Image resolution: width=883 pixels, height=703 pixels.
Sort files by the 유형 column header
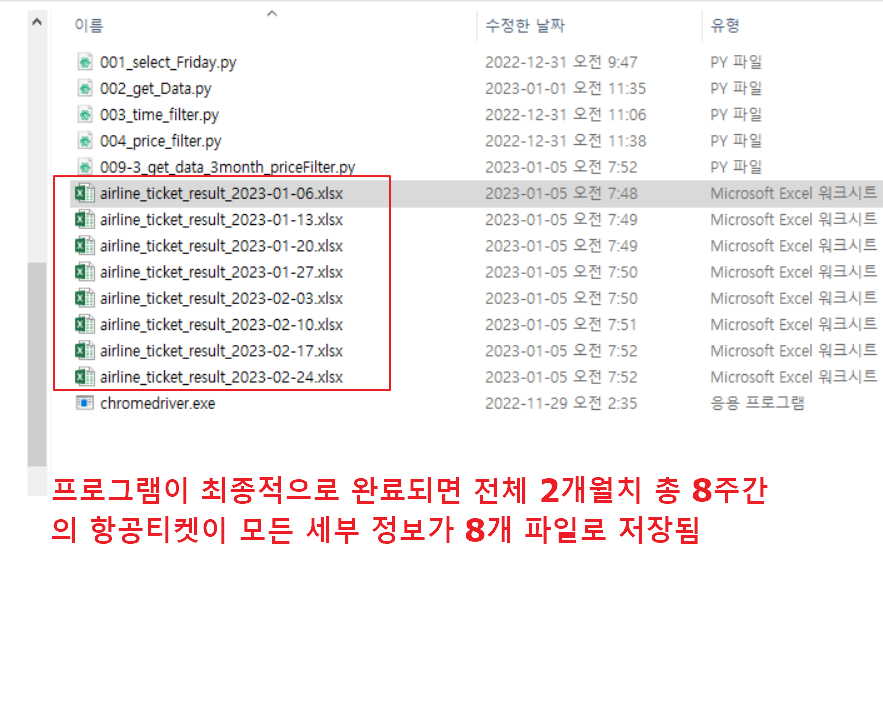click(725, 25)
